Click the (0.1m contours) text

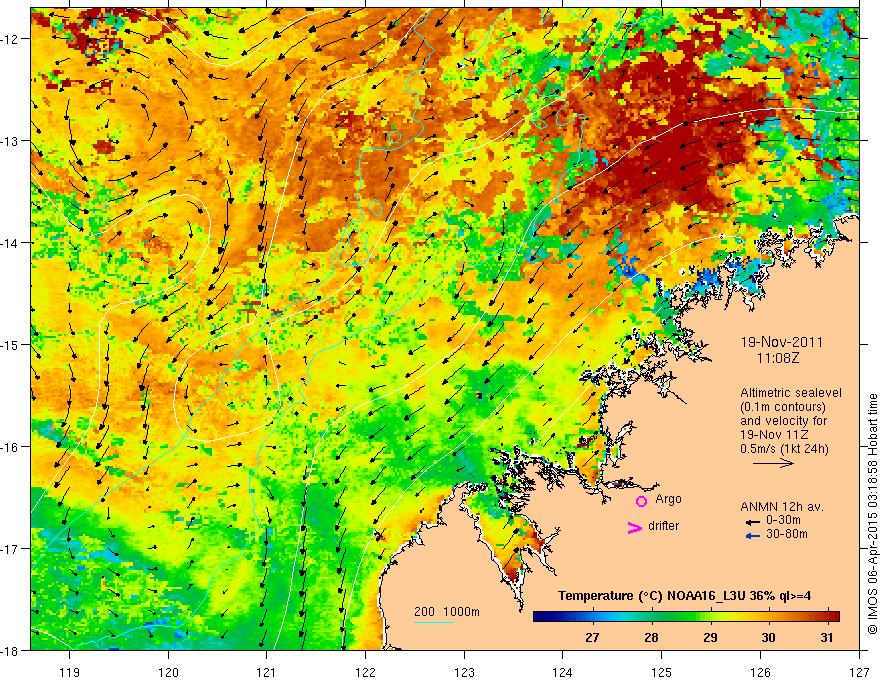(x=783, y=407)
